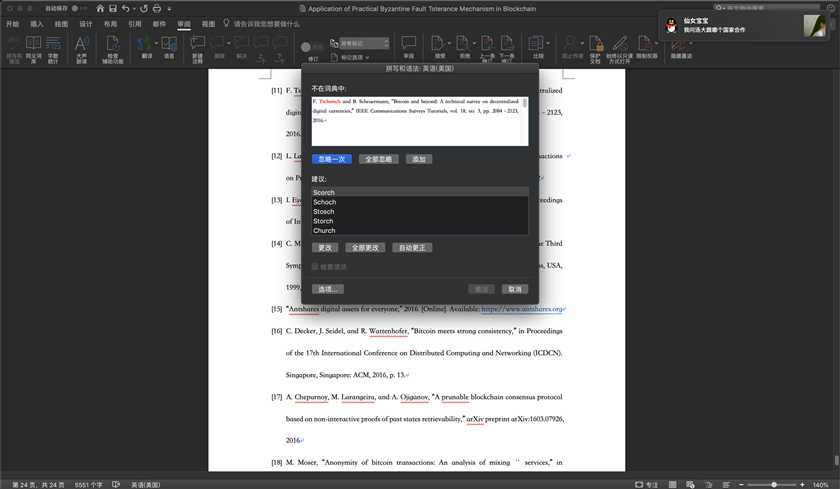Open the Word Count (字数统计) tool
This screenshot has height=489, width=840.
(x=53, y=49)
